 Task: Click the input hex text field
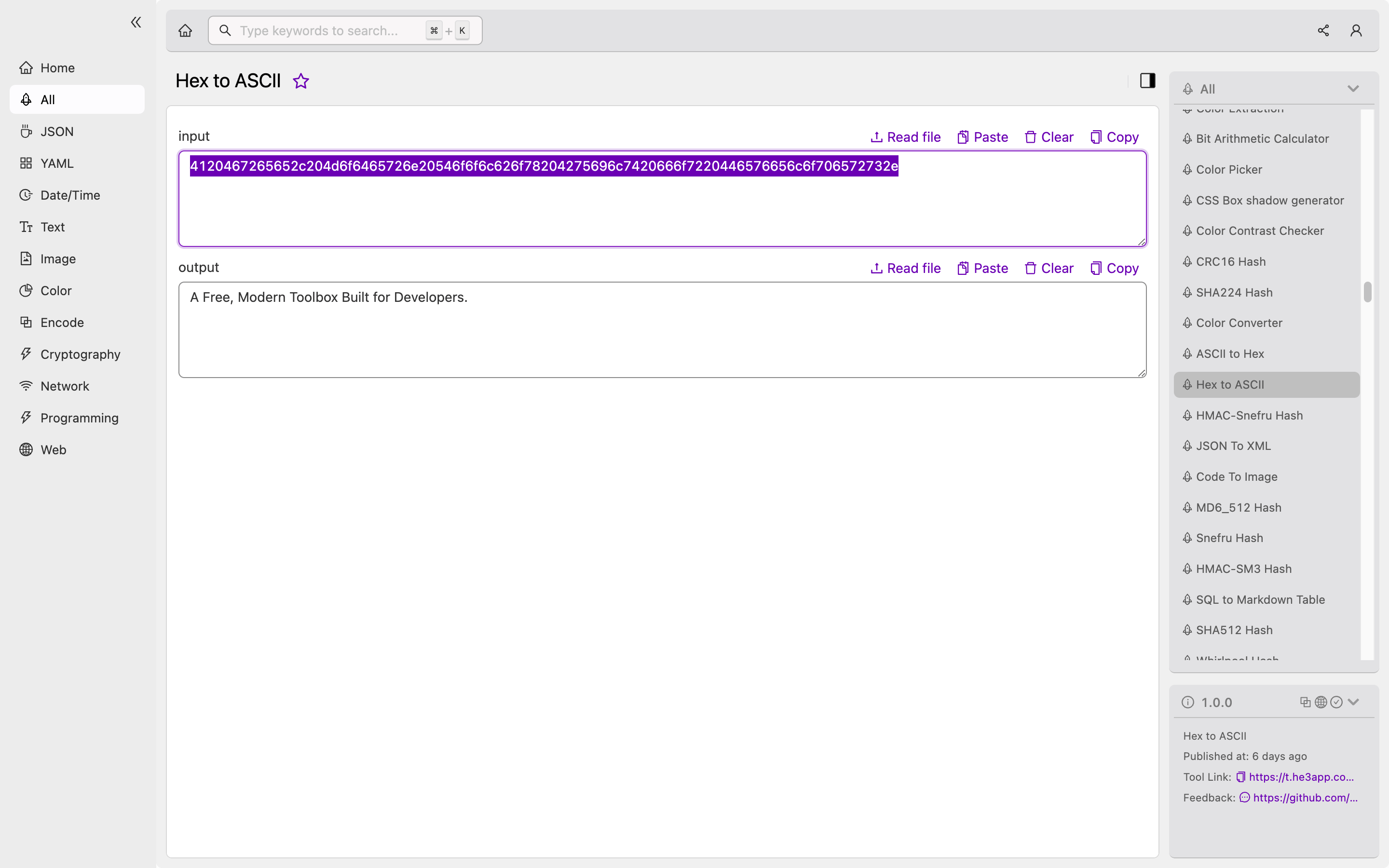[x=662, y=198]
